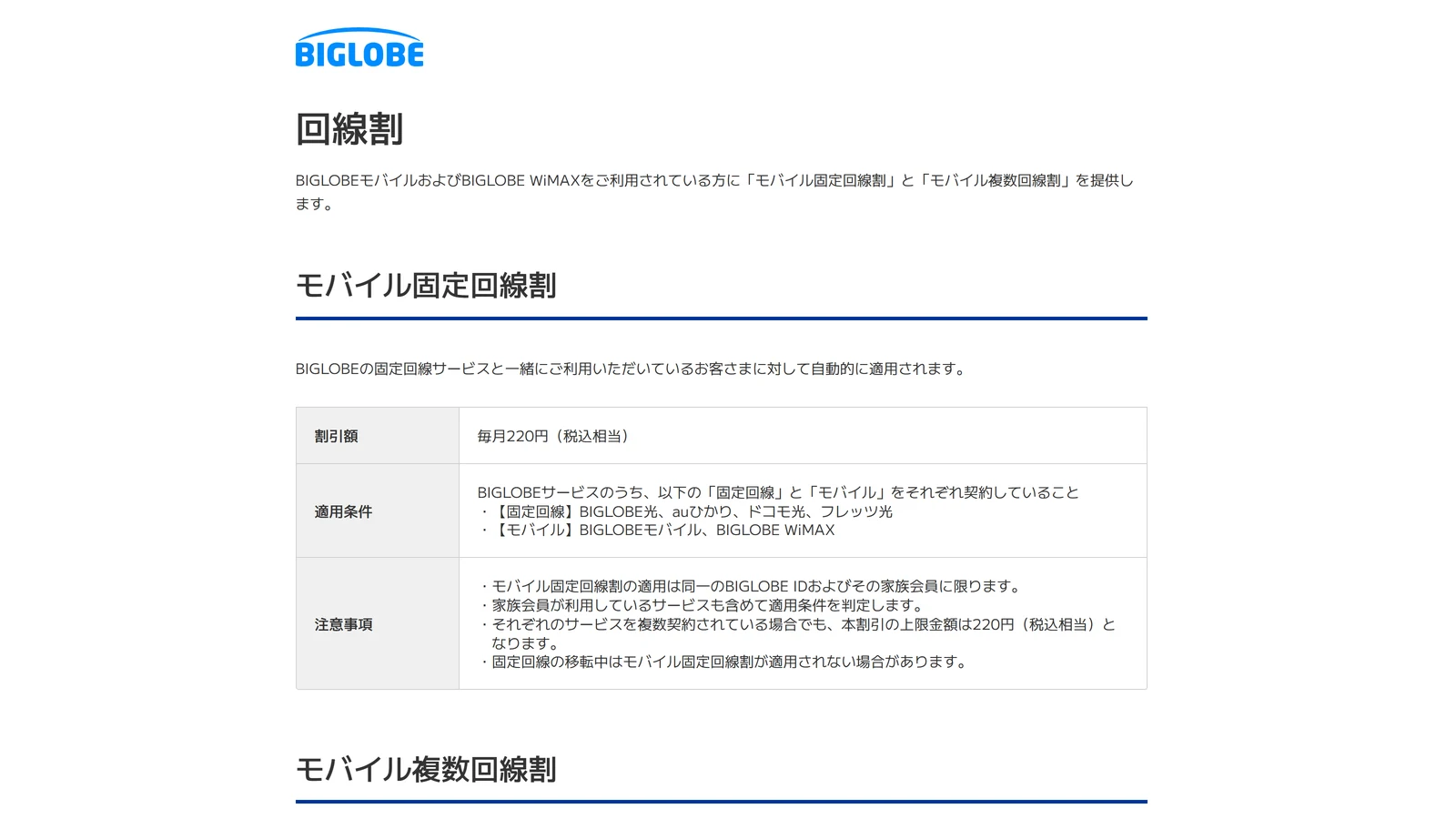Image resolution: width=1456 pixels, height=819 pixels.
Task: Click the 【固定回線】BIGLOBE光 condition line
Action: 685,511
